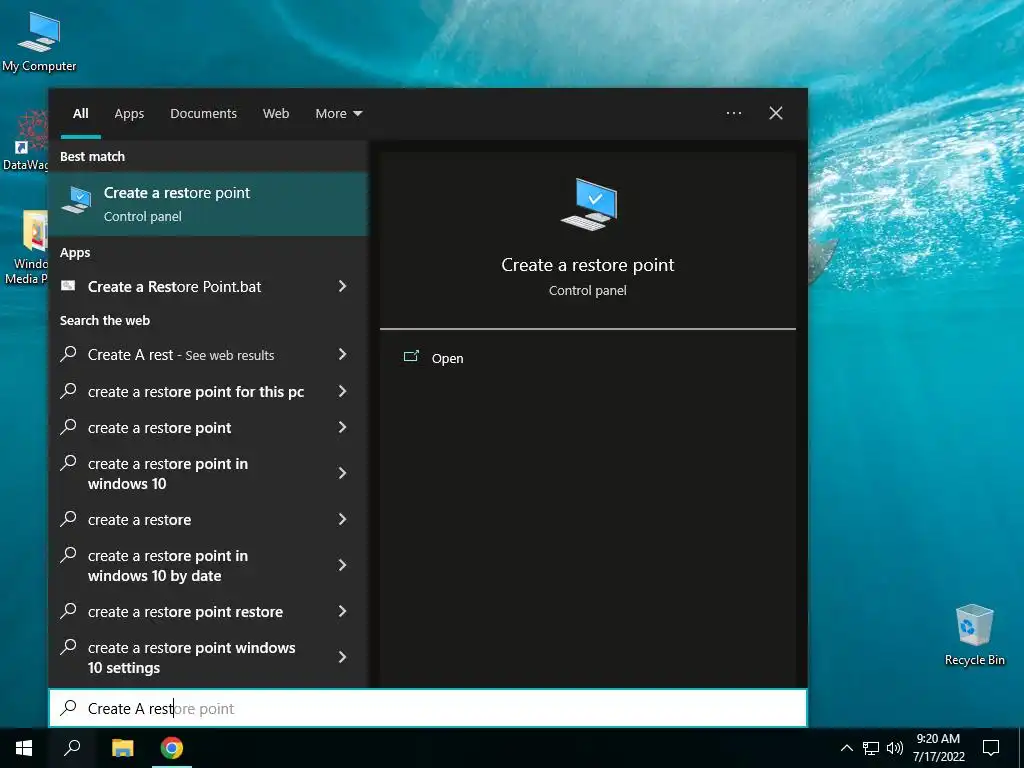Viewport: 1024px width, 768px height.
Task: Click the Open link icon in preview pane
Action: click(411, 357)
